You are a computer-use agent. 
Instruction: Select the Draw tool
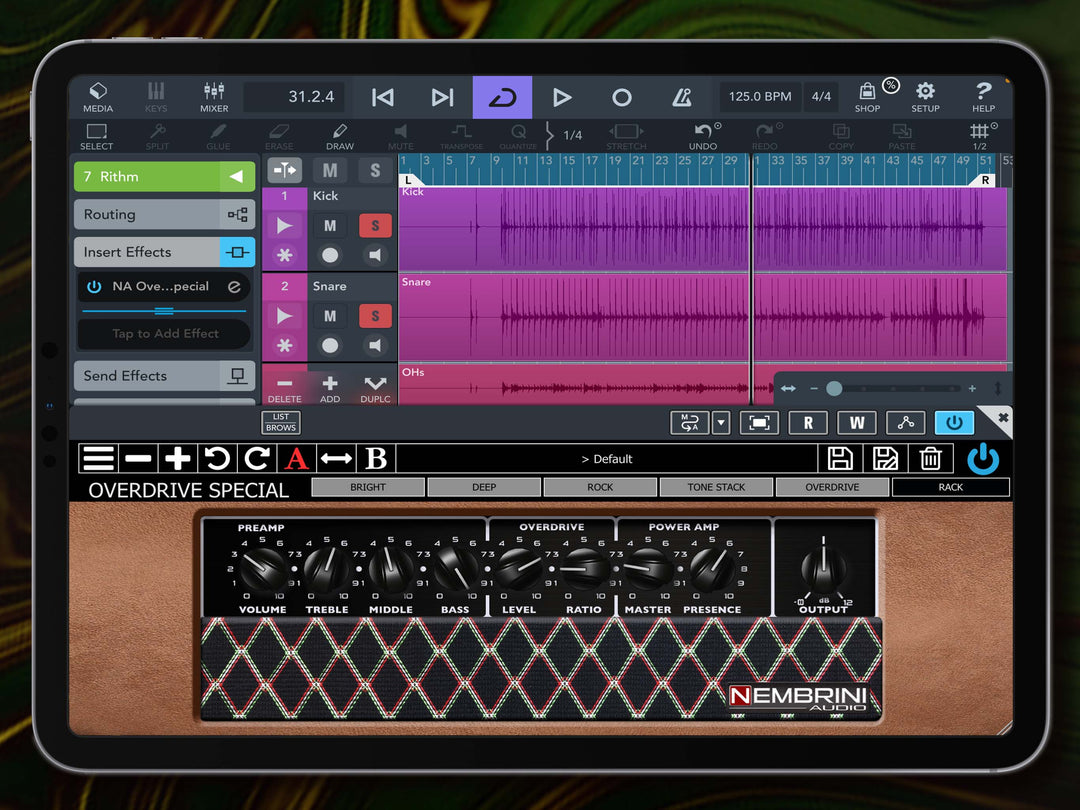(x=339, y=136)
